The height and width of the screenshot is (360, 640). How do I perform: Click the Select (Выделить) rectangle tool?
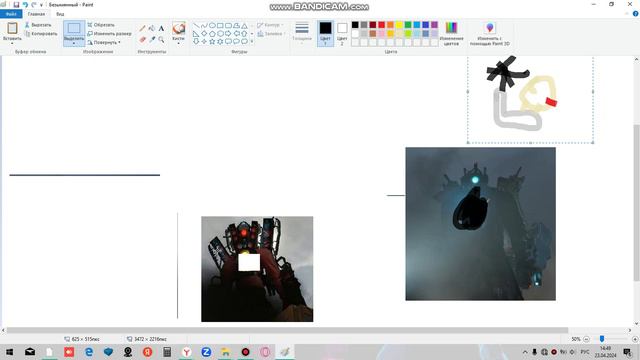[74, 29]
